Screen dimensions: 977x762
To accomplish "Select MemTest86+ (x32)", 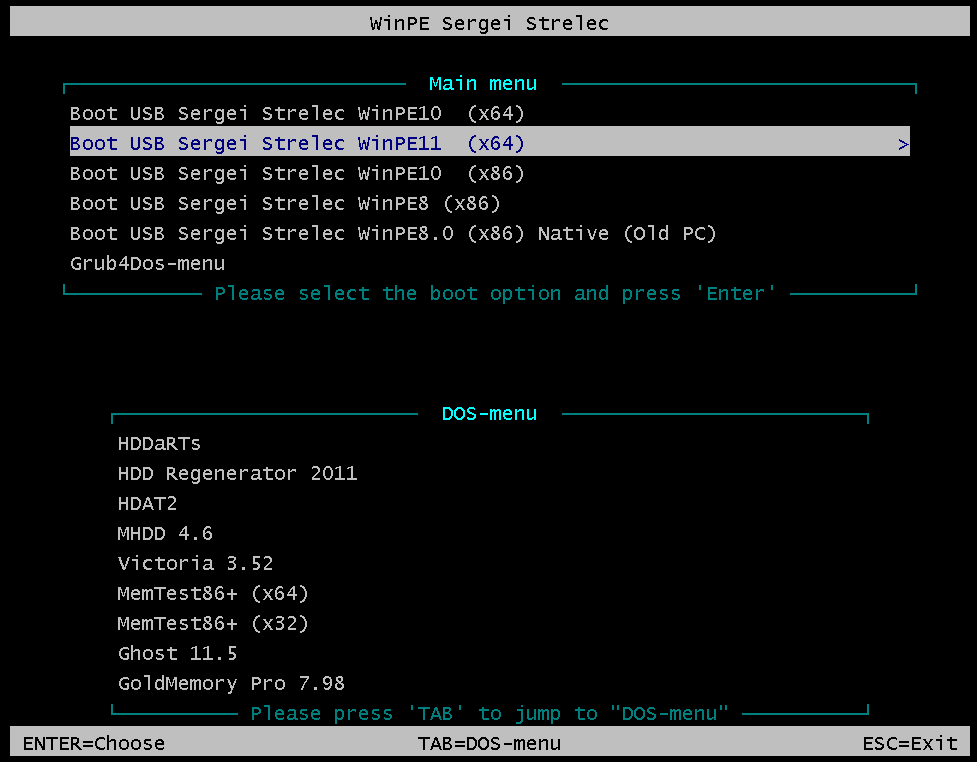I will click(x=213, y=623).
